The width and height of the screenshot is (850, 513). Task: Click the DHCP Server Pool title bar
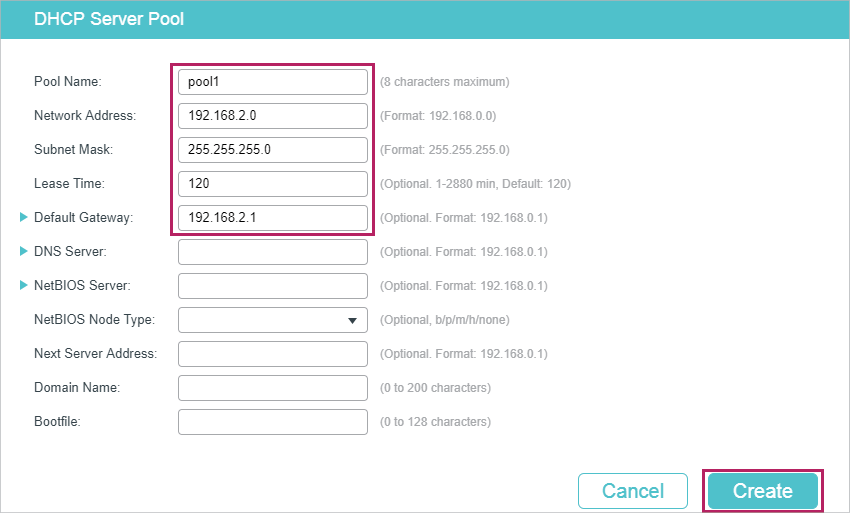[425, 20]
